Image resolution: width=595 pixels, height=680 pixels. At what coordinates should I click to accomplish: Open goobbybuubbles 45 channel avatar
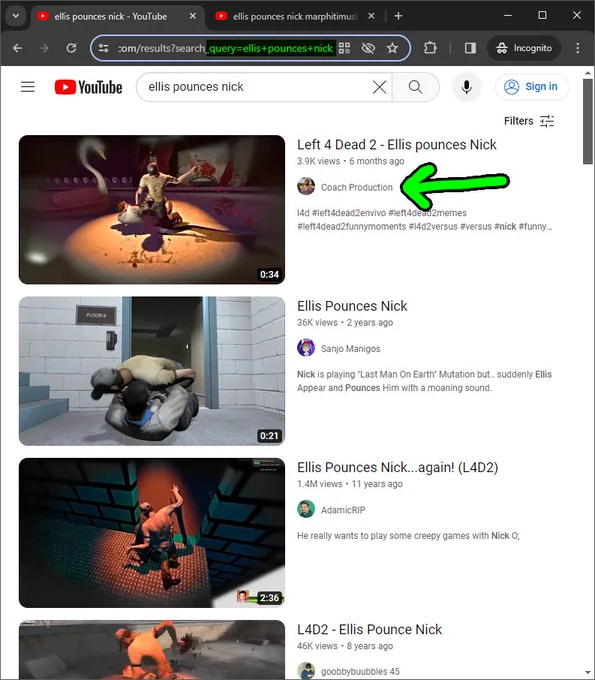[306, 671]
